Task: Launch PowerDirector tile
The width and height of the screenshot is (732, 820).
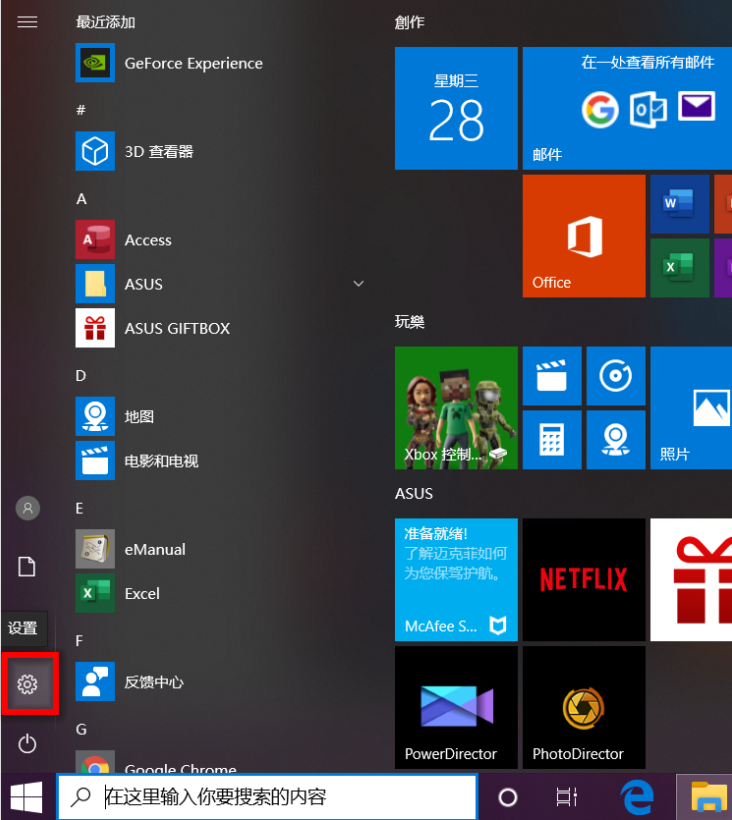Action: [456, 706]
